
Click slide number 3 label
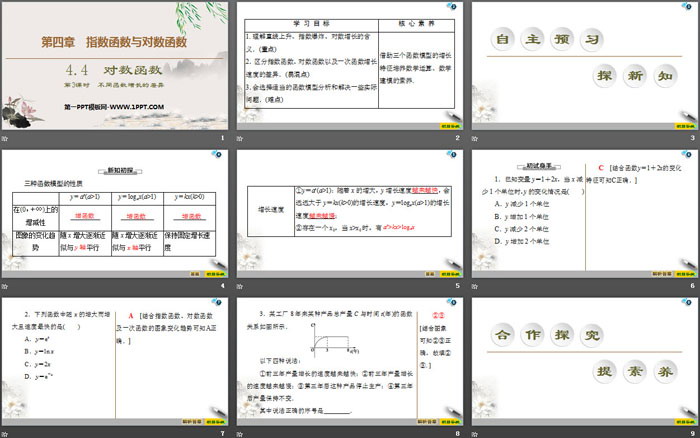click(692, 138)
